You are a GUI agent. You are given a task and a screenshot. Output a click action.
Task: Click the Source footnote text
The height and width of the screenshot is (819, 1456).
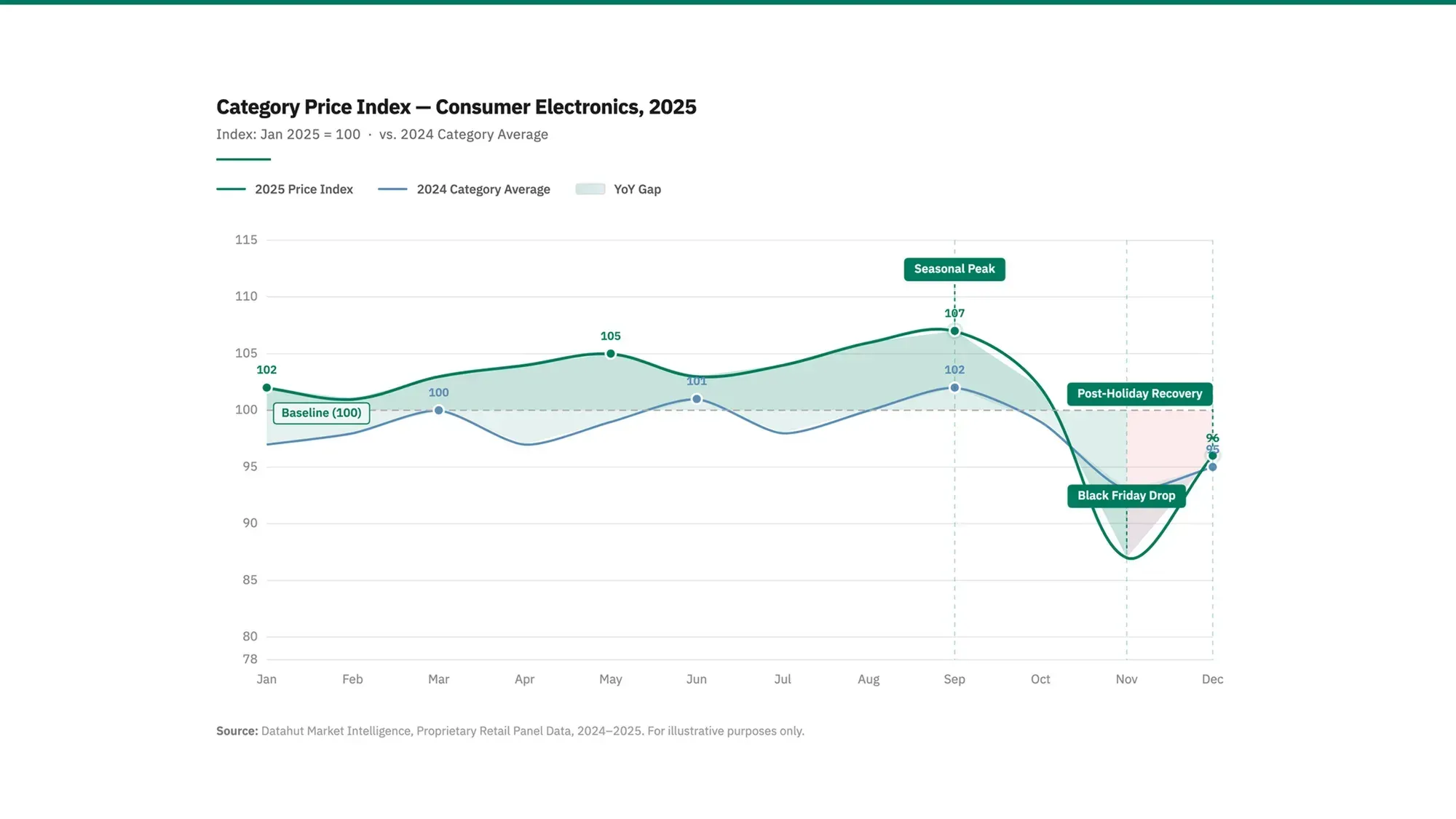tap(510, 731)
